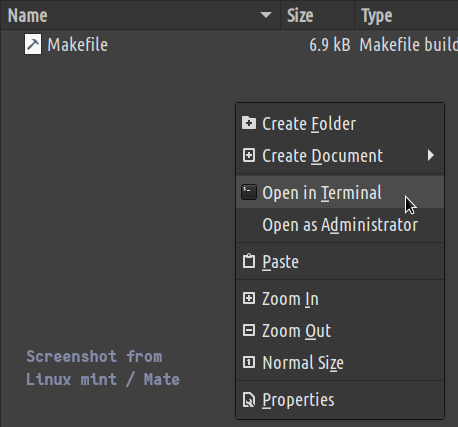Choose Paste from the context menu

pyautogui.click(x=340, y=261)
